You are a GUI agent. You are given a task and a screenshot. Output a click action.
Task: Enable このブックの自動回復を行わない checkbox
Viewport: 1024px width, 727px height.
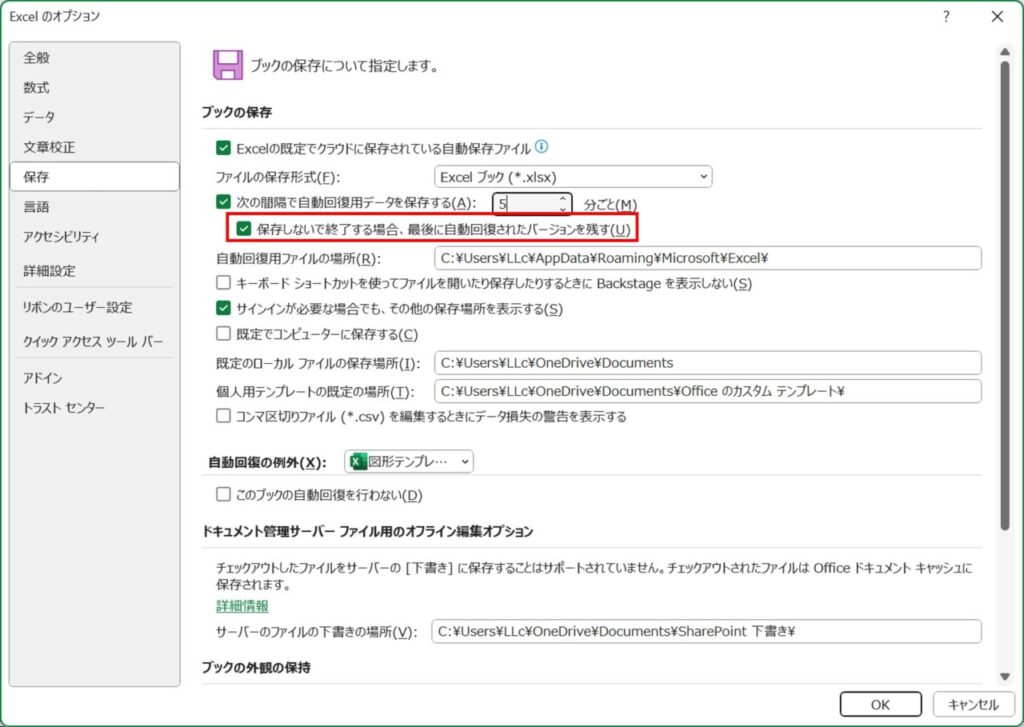[223, 494]
